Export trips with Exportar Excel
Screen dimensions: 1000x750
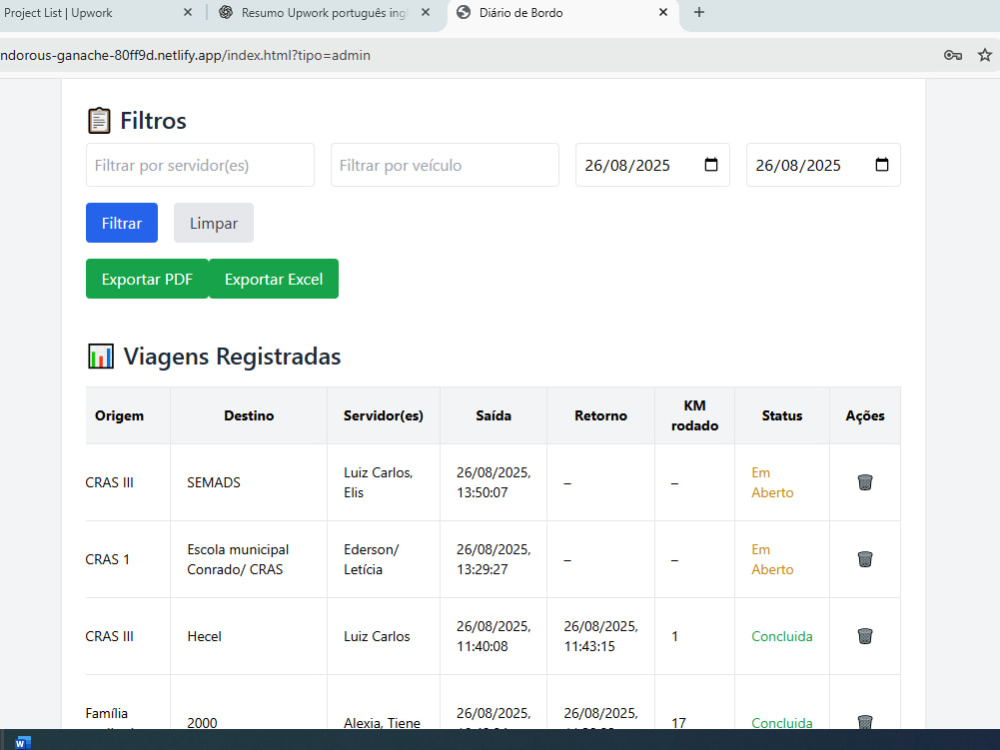coord(274,279)
